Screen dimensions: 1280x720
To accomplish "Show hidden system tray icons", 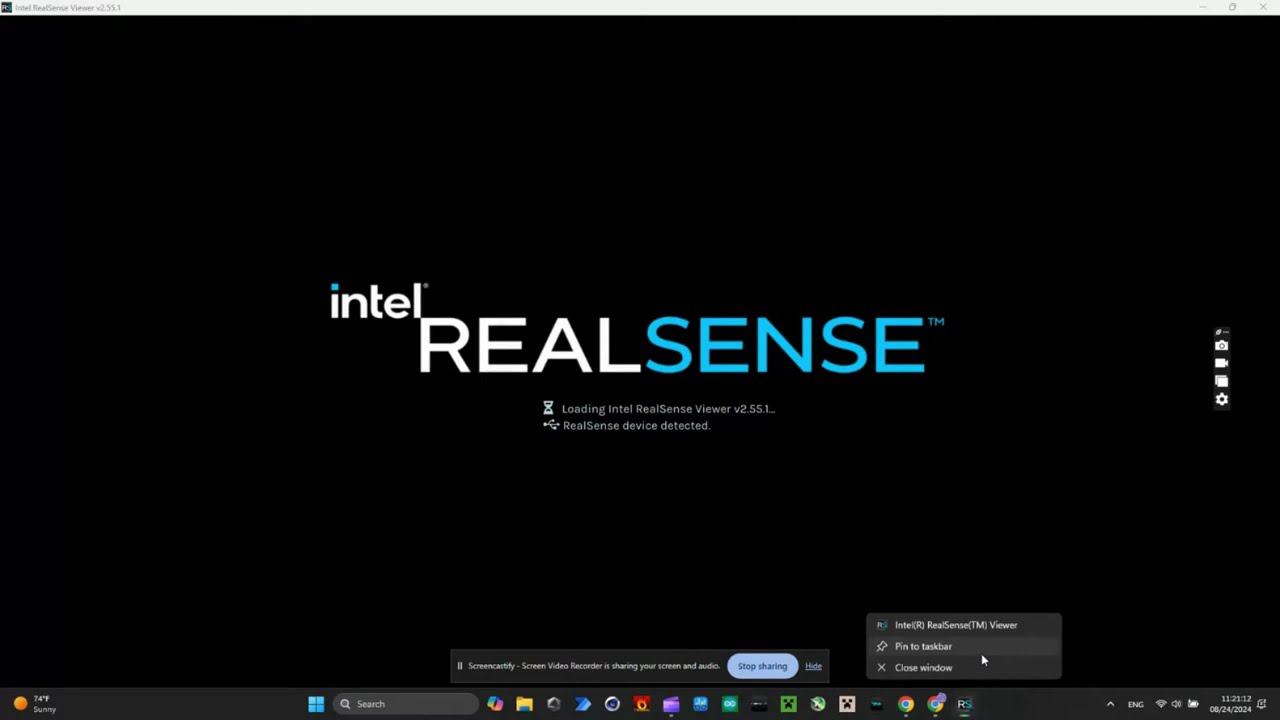I will (x=1110, y=704).
